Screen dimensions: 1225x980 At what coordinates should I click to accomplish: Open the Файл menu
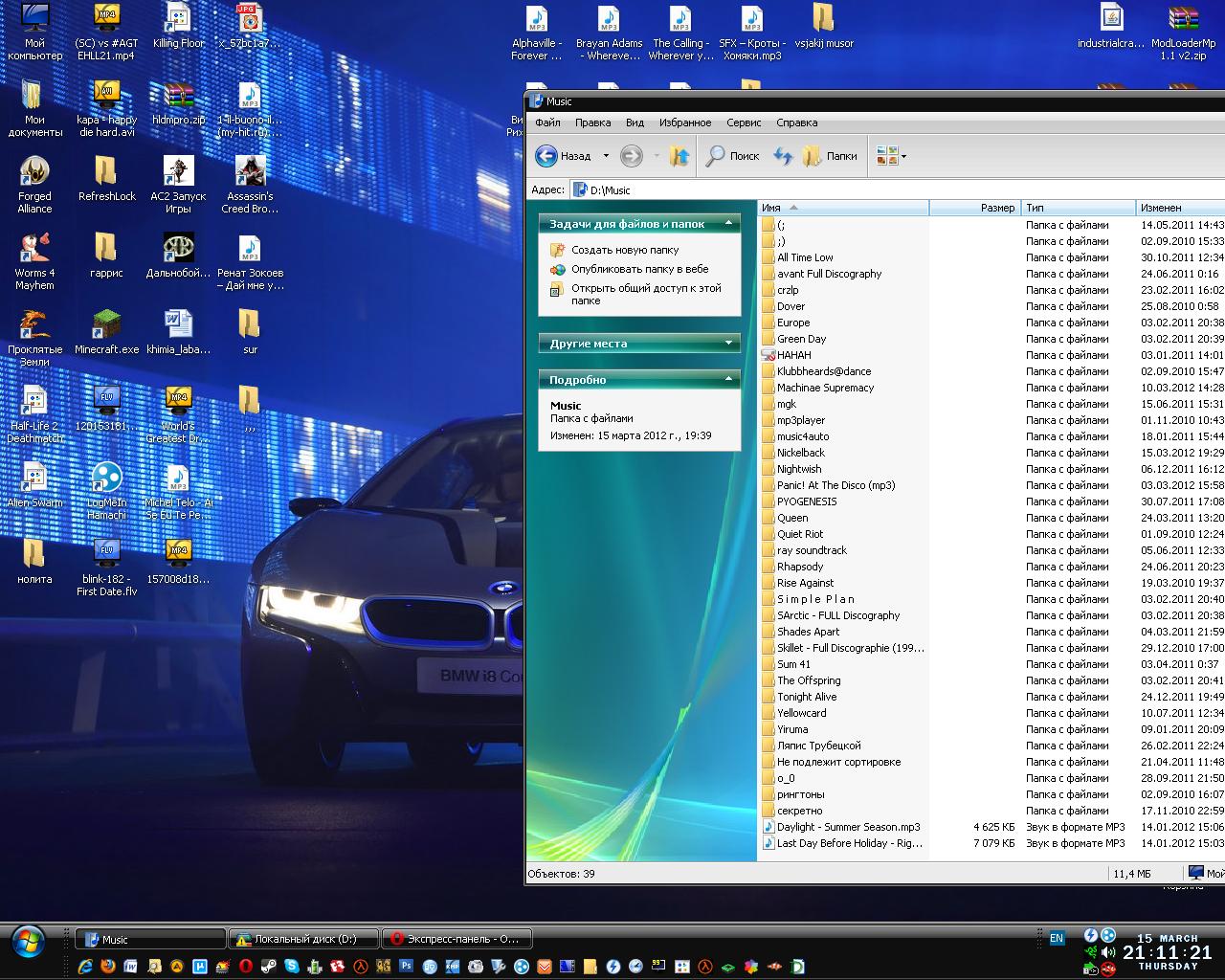pos(548,122)
